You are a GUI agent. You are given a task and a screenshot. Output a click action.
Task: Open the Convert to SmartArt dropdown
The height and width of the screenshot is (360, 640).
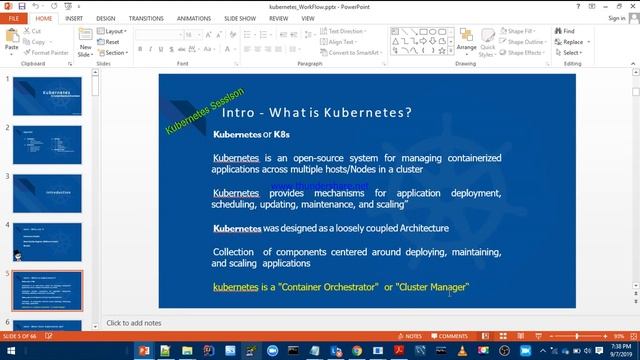351,52
